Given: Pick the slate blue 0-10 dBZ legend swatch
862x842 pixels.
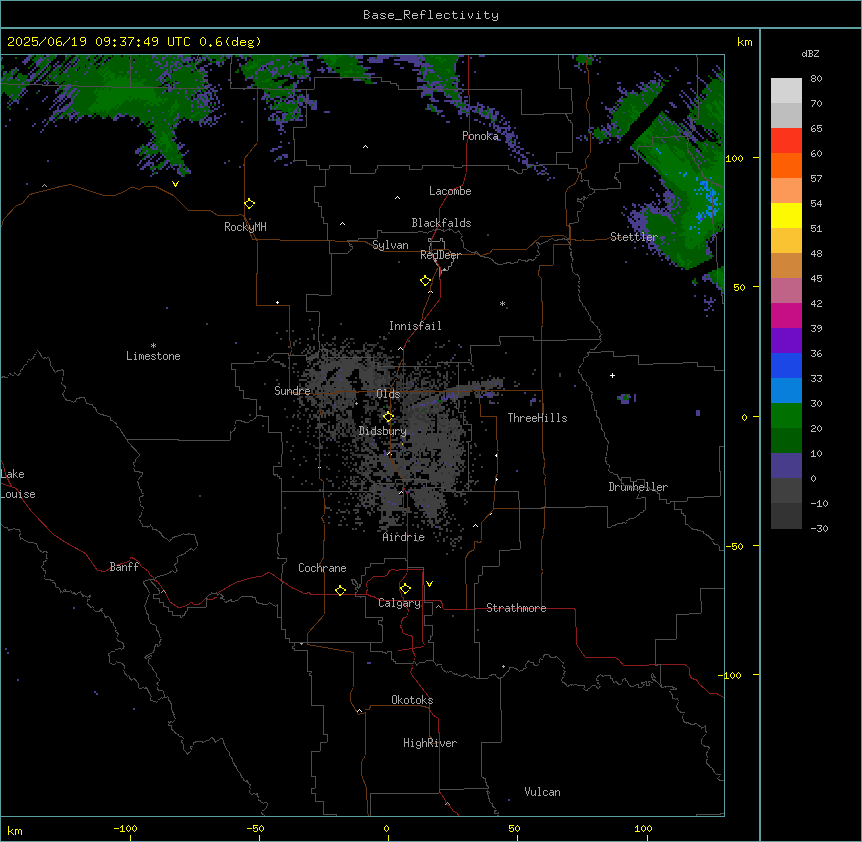Looking at the screenshot, I should [786, 466].
